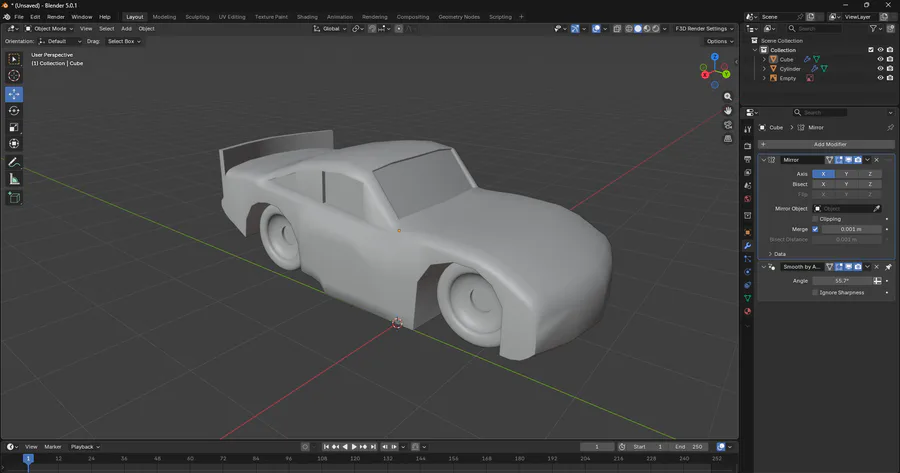Switch to the Modeling workspace tab
The image size is (900, 473).
point(164,17)
